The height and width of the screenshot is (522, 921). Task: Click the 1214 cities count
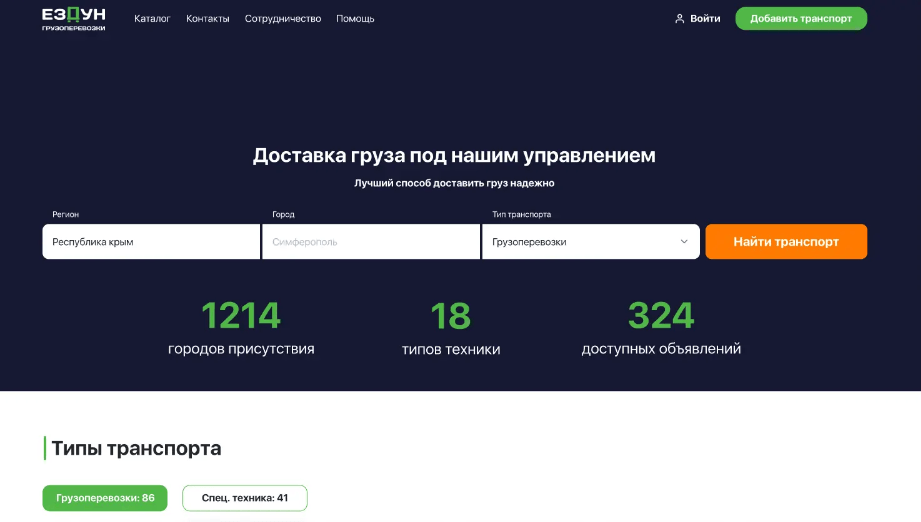241,315
